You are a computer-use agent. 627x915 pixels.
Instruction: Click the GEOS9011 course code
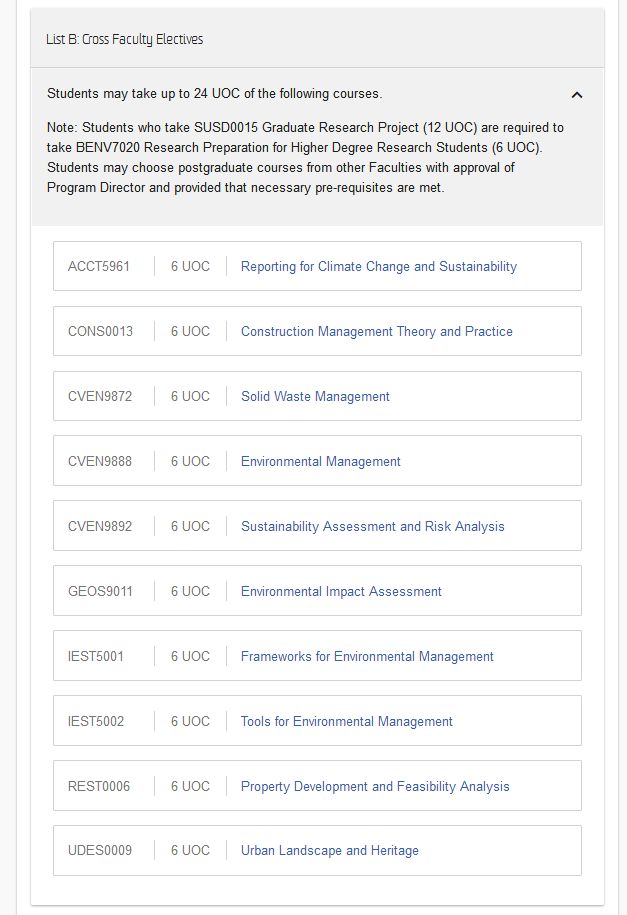pos(100,591)
